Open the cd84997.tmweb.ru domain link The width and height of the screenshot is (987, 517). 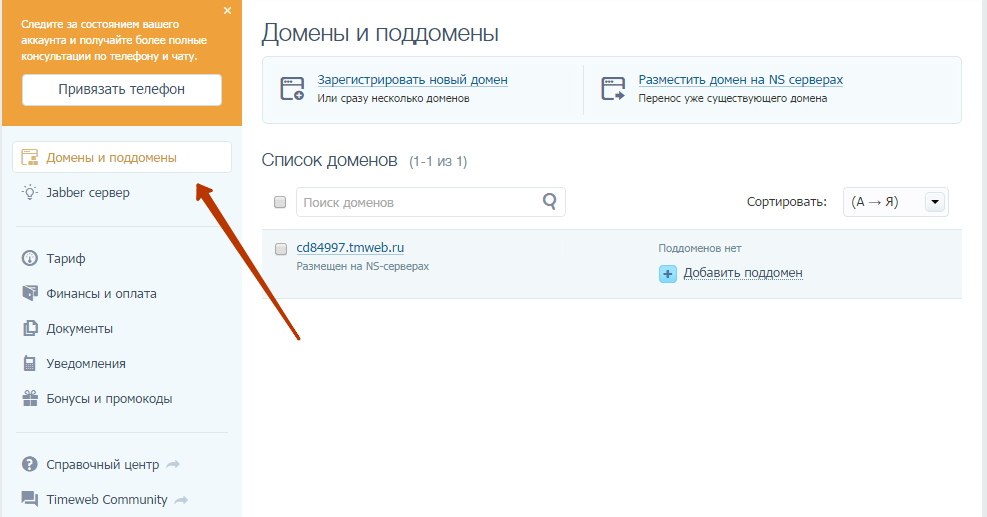(350, 248)
